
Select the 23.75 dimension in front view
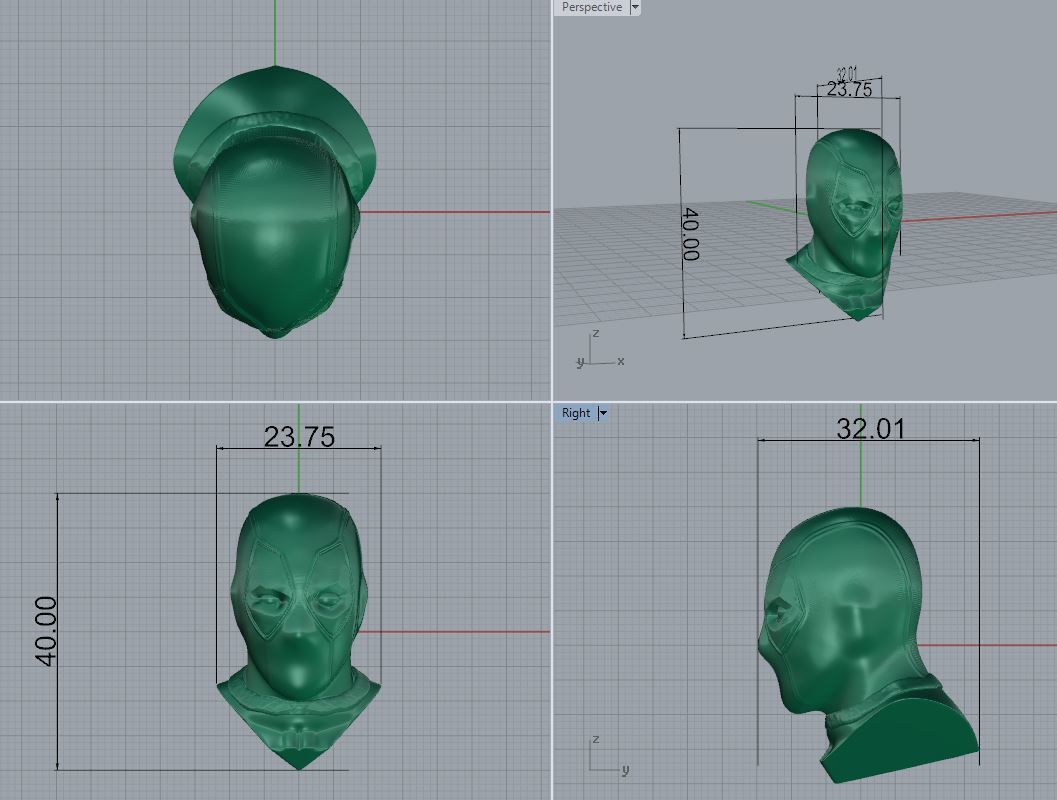pos(299,437)
